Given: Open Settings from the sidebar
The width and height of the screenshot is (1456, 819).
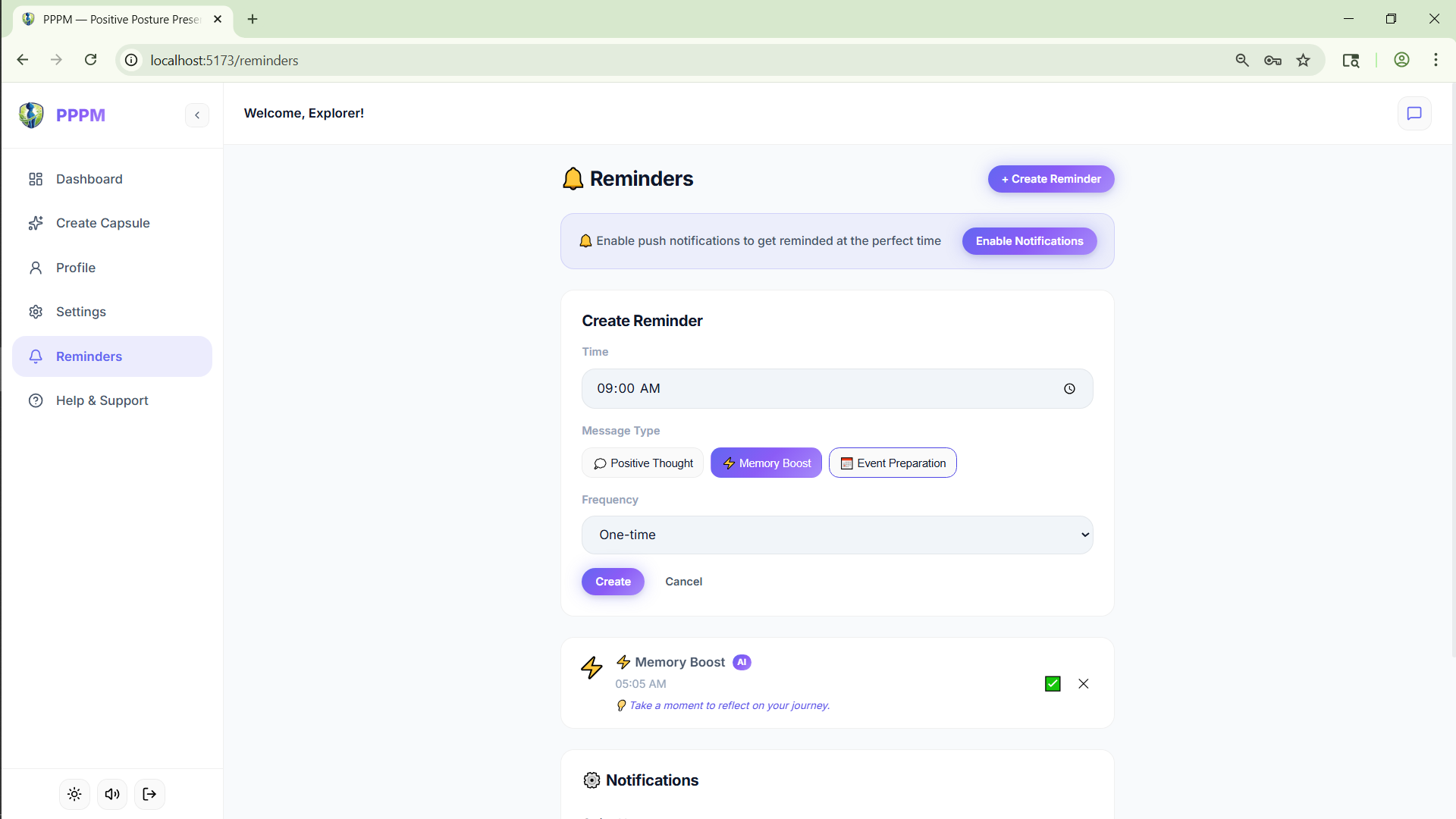Looking at the screenshot, I should click(80, 312).
